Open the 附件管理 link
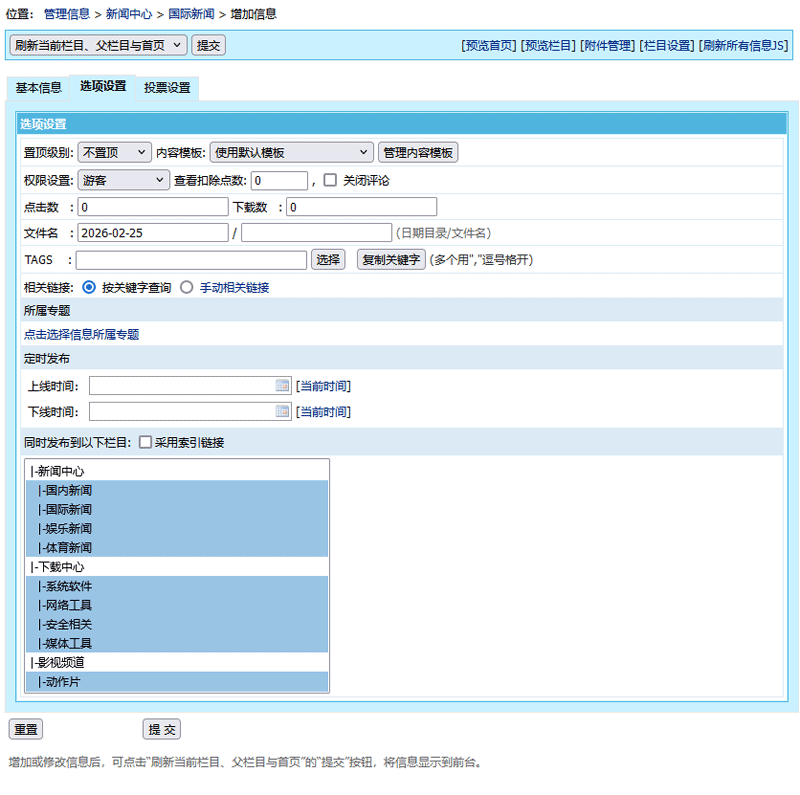The width and height of the screenshot is (800, 795). pos(608,46)
